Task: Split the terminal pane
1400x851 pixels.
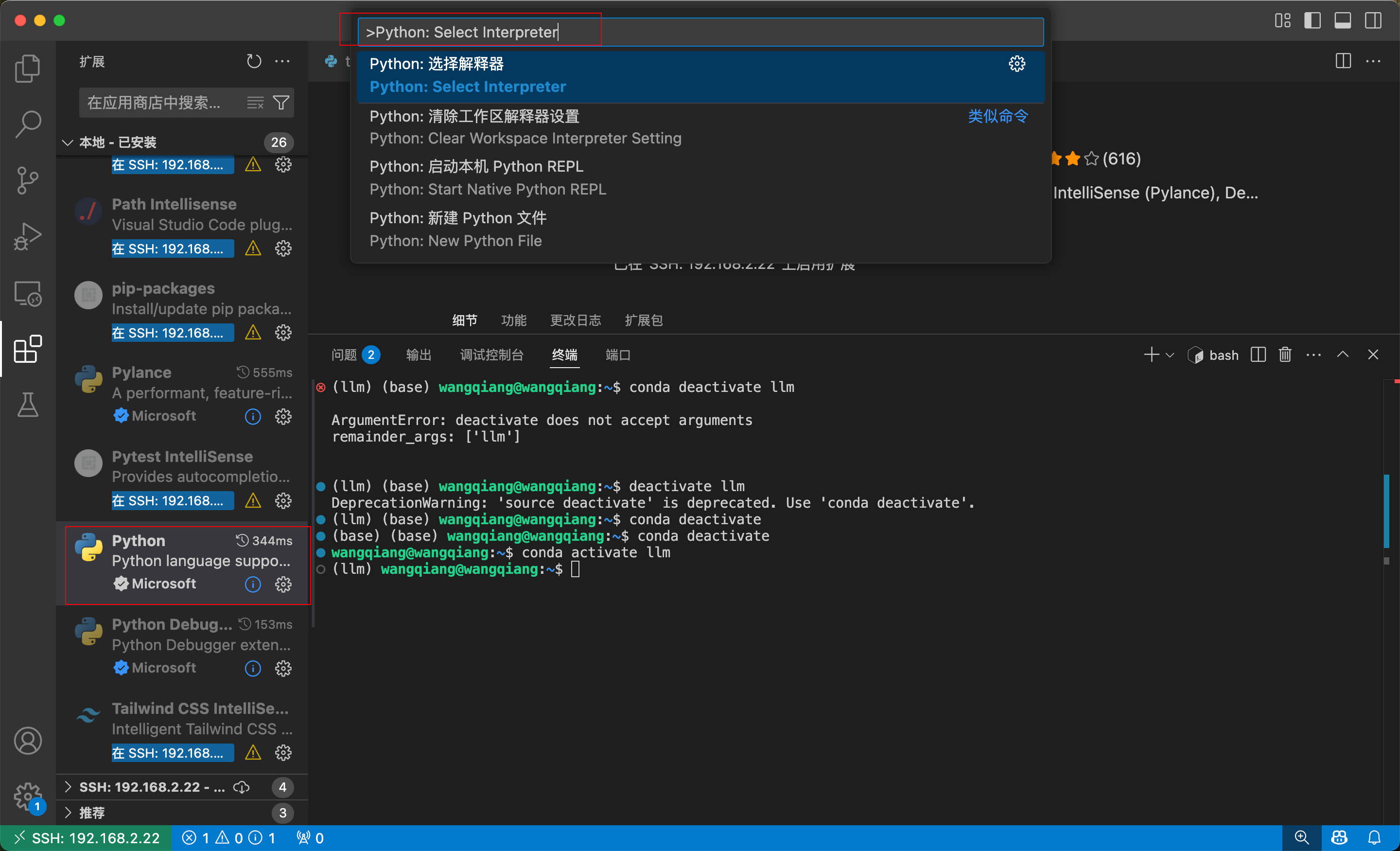Action: point(1258,355)
